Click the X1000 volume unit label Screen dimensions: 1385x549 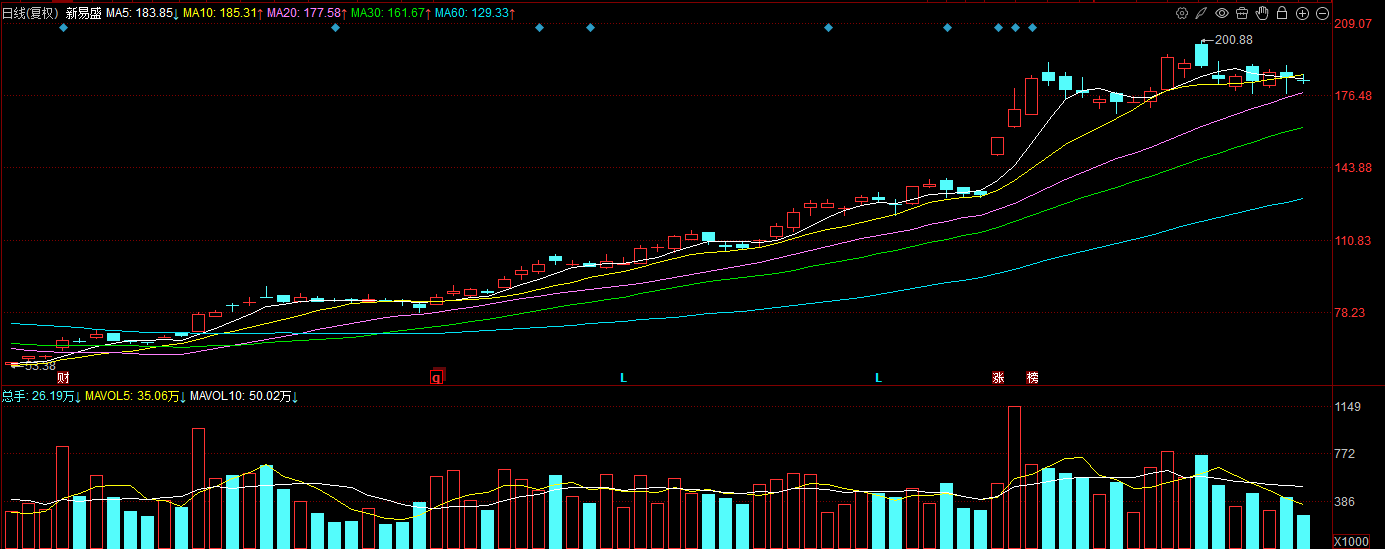click(1351, 542)
